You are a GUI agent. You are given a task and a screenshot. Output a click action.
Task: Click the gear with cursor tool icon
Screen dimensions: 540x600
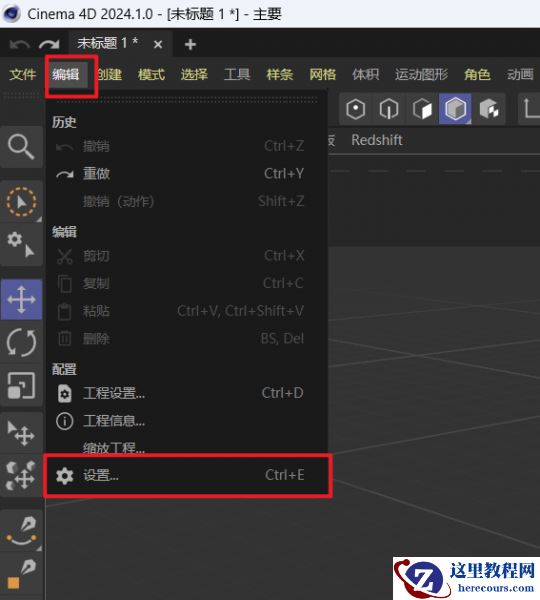(21, 245)
